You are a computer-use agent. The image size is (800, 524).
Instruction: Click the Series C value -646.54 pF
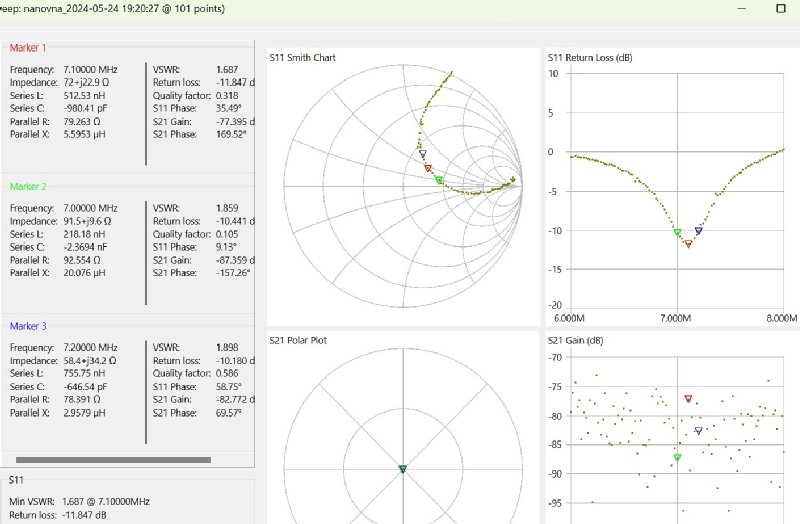(85, 386)
